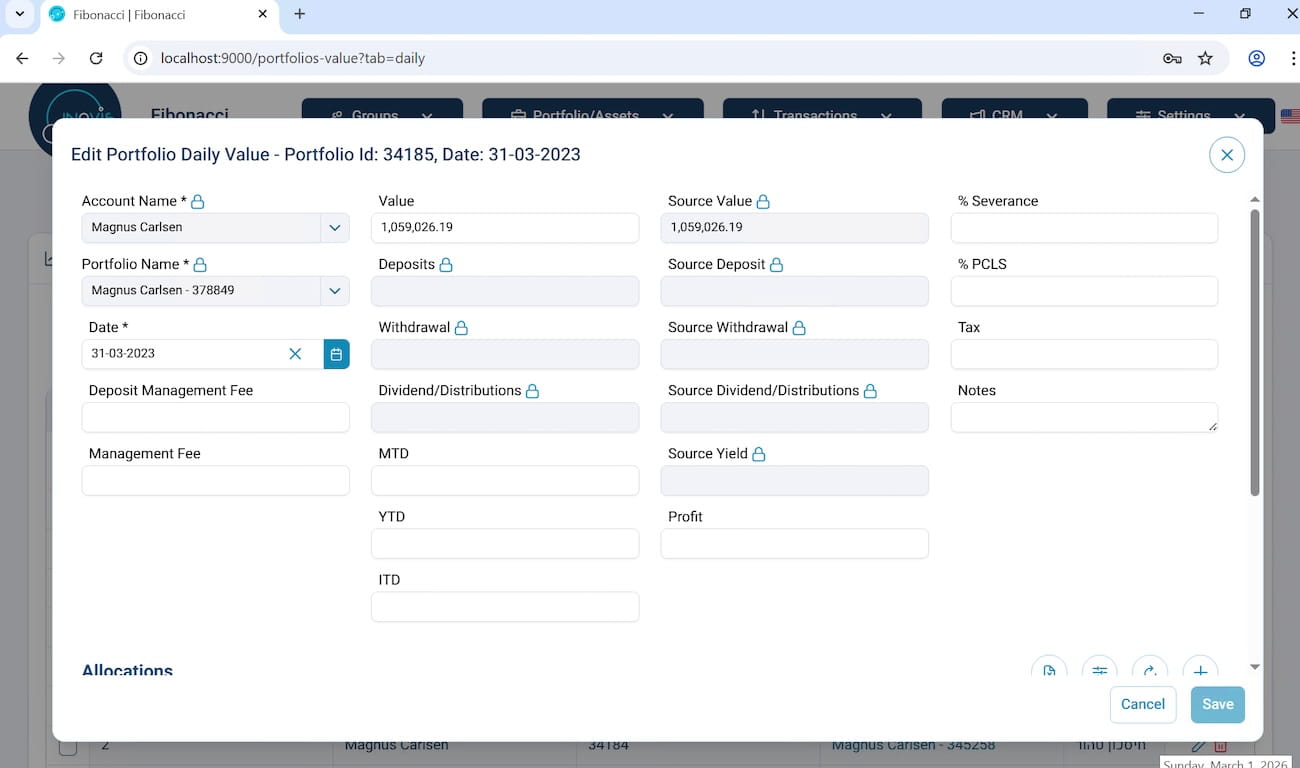Click the sliders filter icon in Allocations
Image resolution: width=1300 pixels, height=768 pixels.
click(x=1100, y=670)
